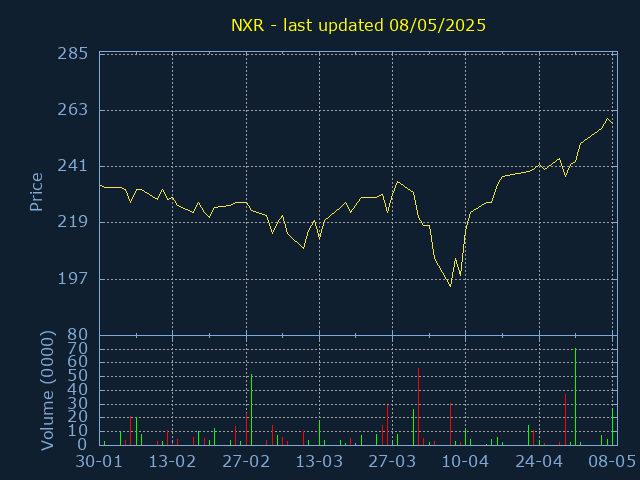Image resolution: width=640 pixels, height=480 pixels.
Task: Click the 70 volume axis label
Action: (78, 349)
